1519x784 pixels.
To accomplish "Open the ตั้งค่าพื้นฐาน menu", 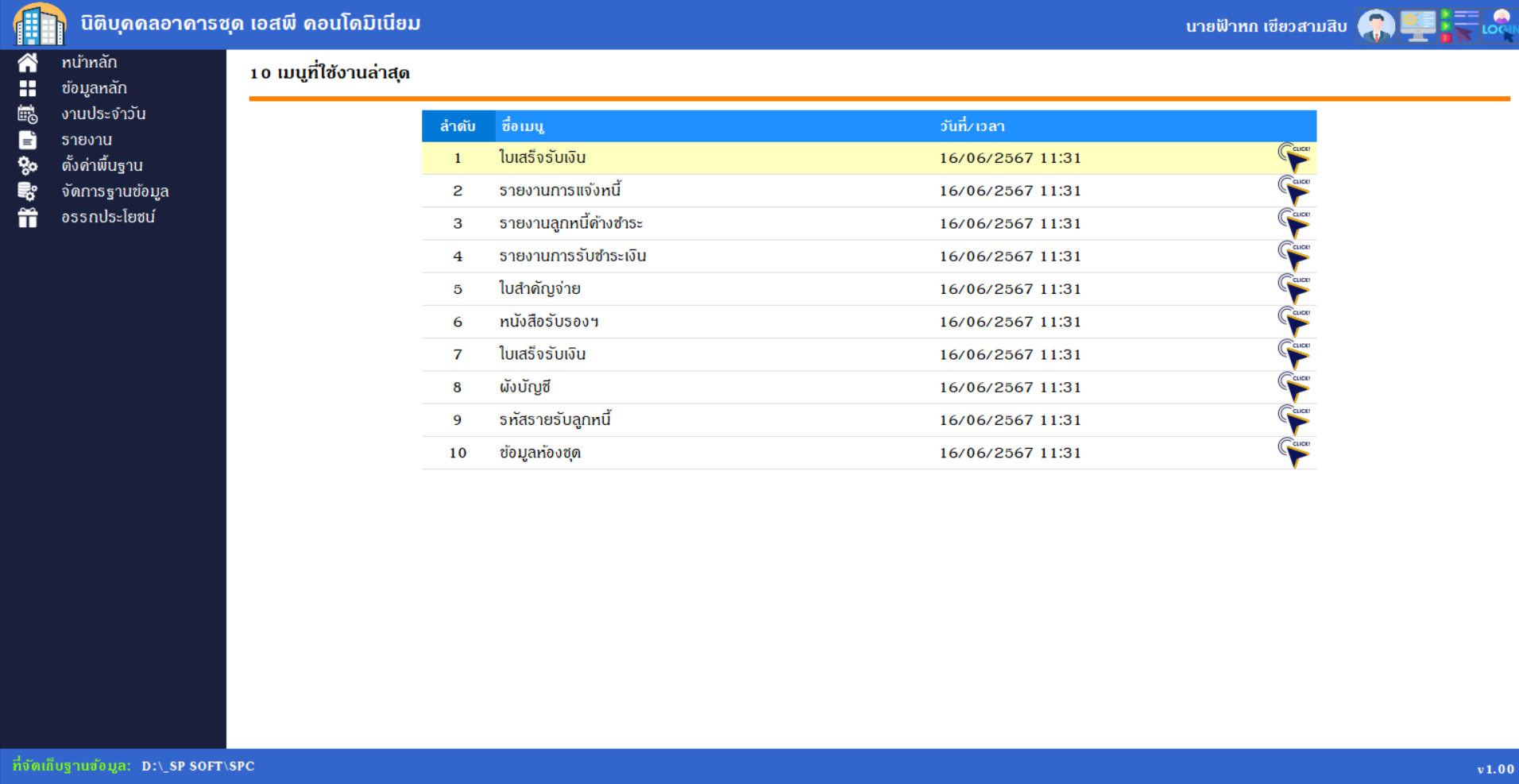I will tap(102, 165).
